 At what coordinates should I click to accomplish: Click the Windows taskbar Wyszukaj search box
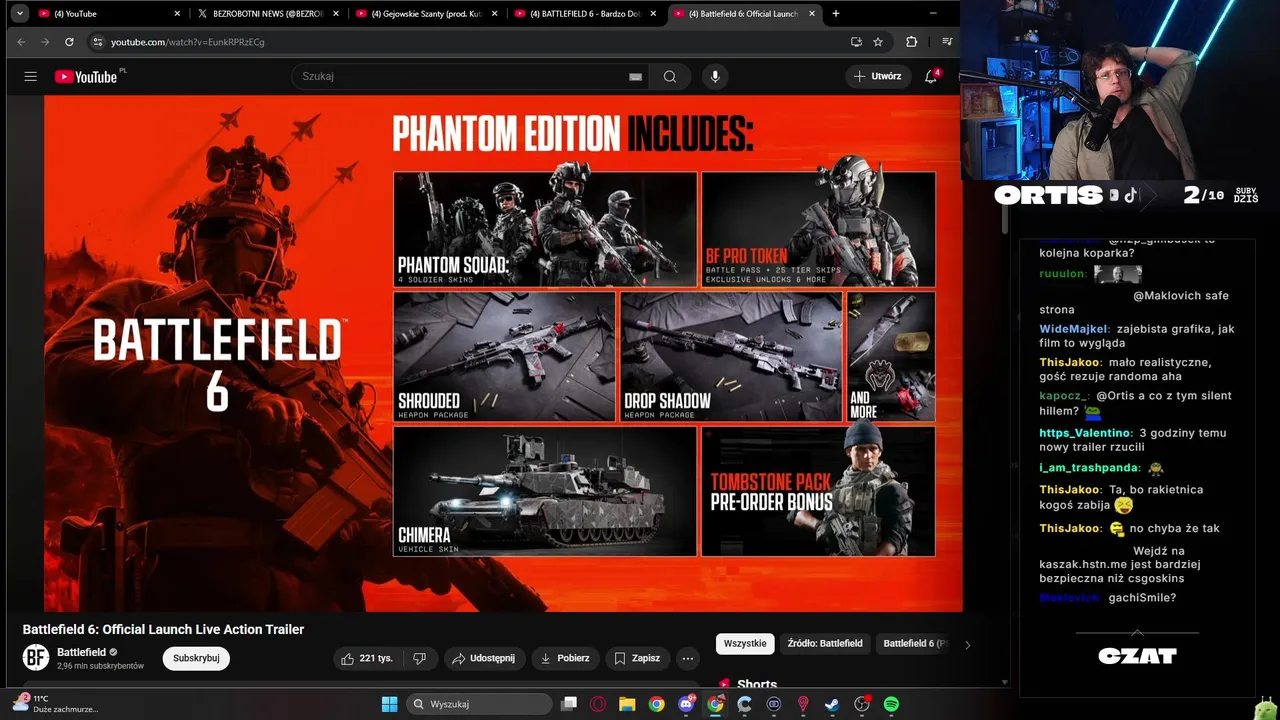click(x=480, y=704)
